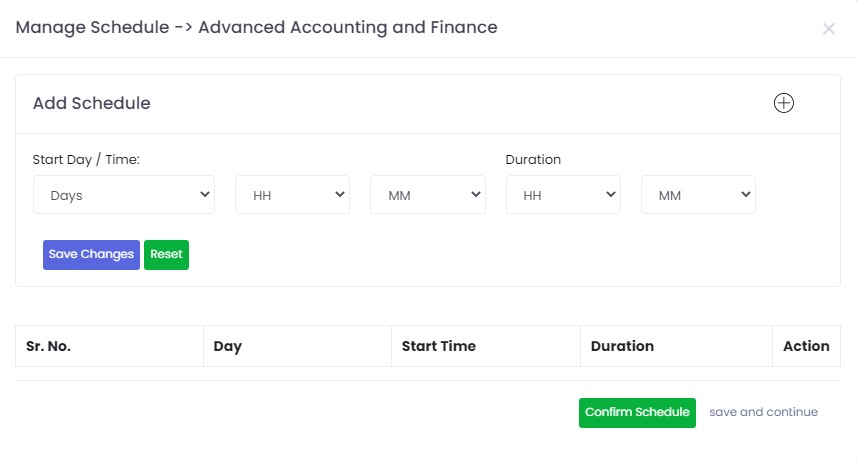This screenshot has width=857, height=459.
Task: Click the Confirm Schedule button
Action: pyautogui.click(x=637, y=412)
